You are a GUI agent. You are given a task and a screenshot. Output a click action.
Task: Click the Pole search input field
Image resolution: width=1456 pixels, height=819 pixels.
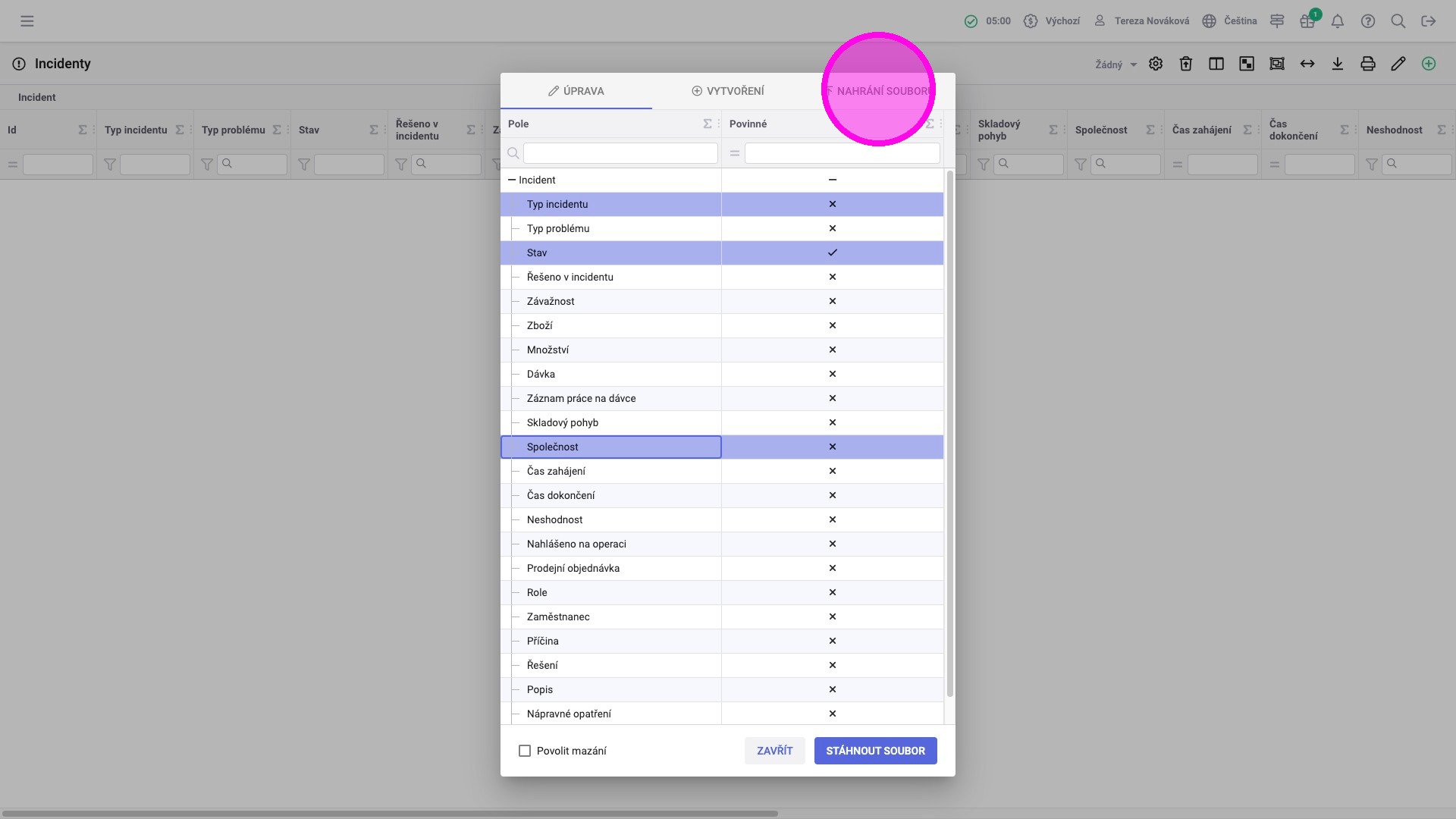coord(620,153)
